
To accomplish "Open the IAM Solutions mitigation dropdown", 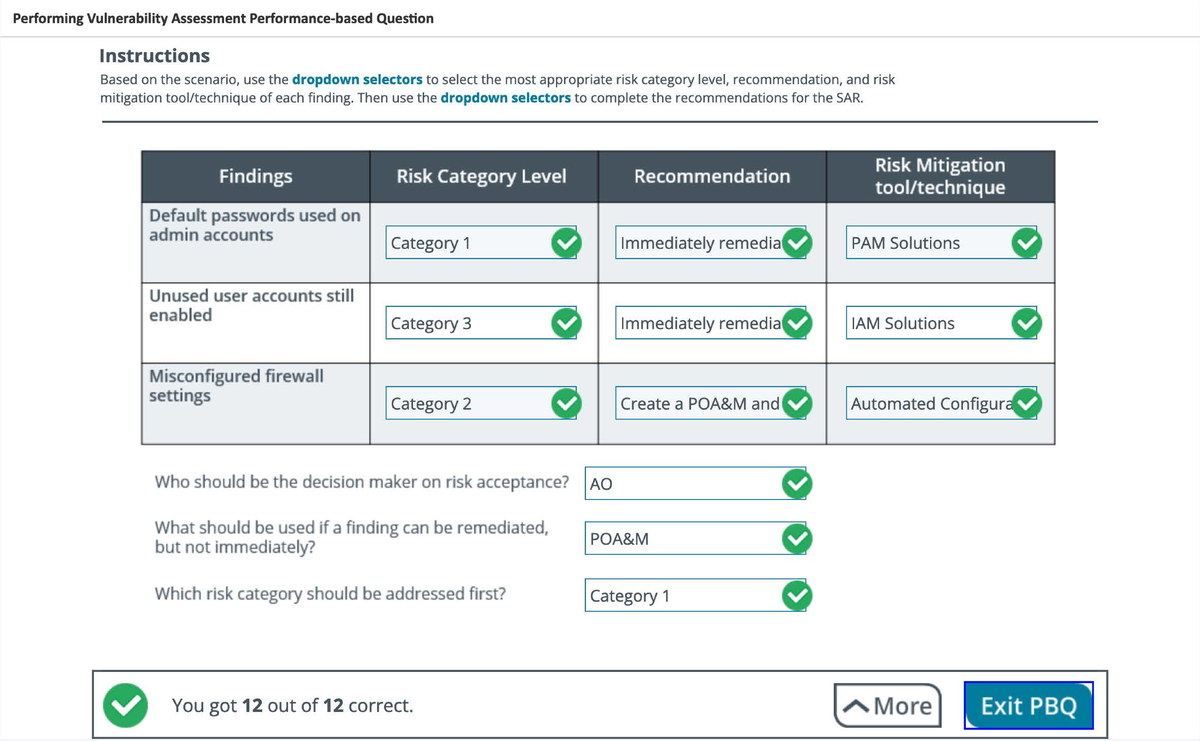I will [x=930, y=322].
